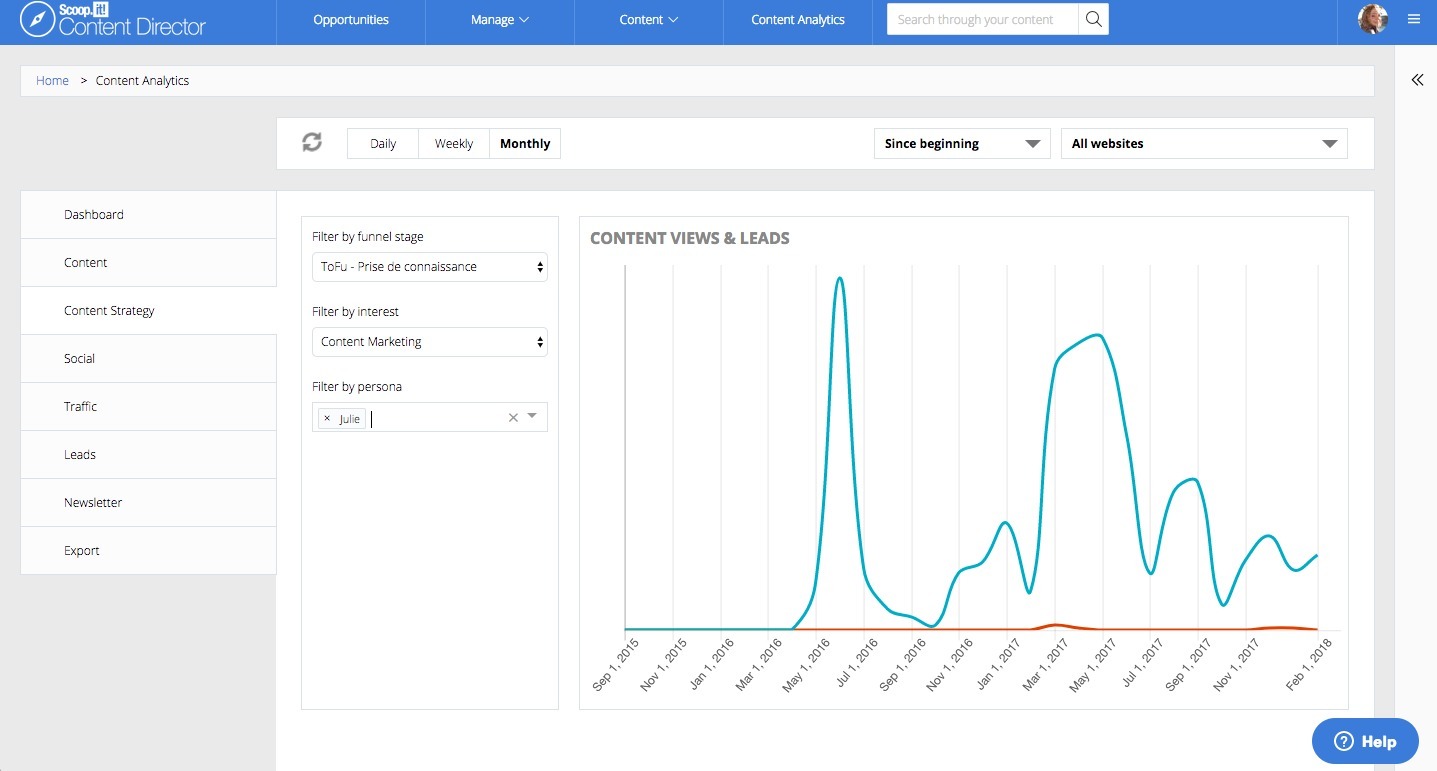Open the funnel stage filter dropdown
This screenshot has height=771, width=1437.
point(430,267)
